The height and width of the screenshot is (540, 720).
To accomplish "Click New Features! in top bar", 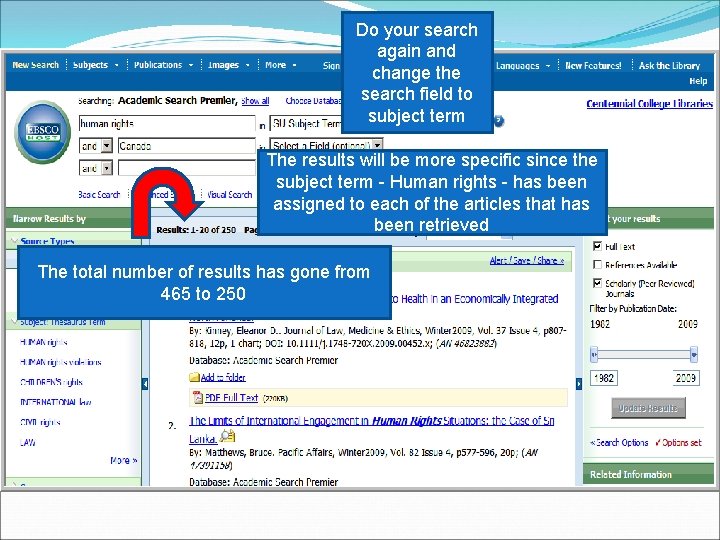I will coord(593,66).
